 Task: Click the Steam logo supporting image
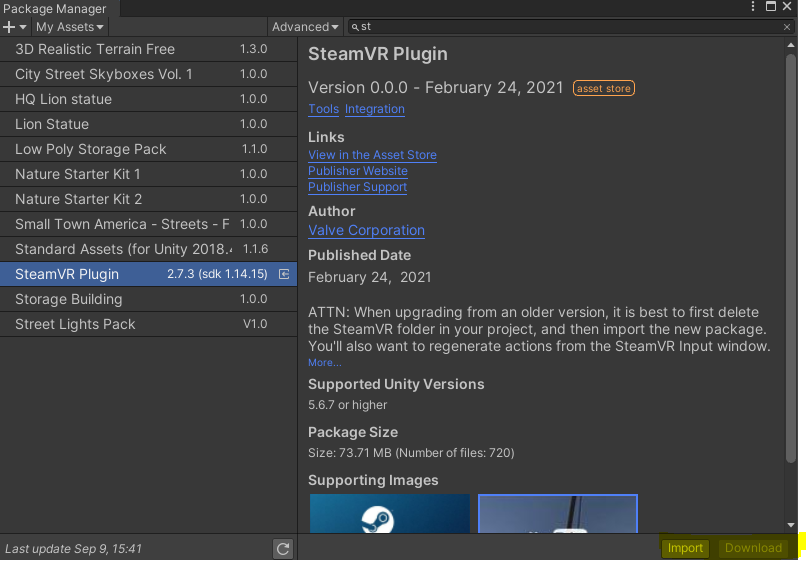390,513
